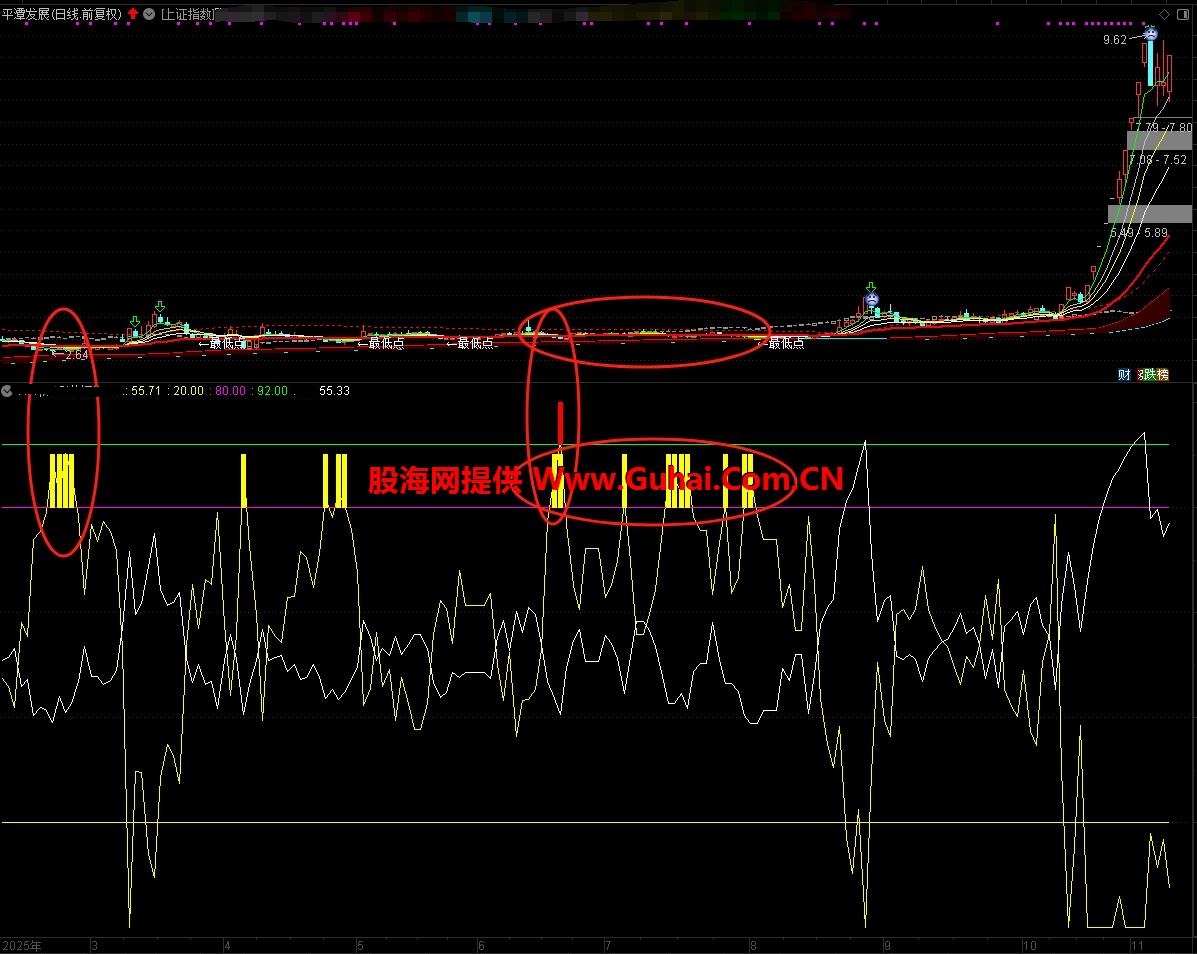Image resolution: width=1197 pixels, height=954 pixels.
Task: Click the 7.79 - 7.80 gray gap zone
Action: click(x=1159, y=140)
